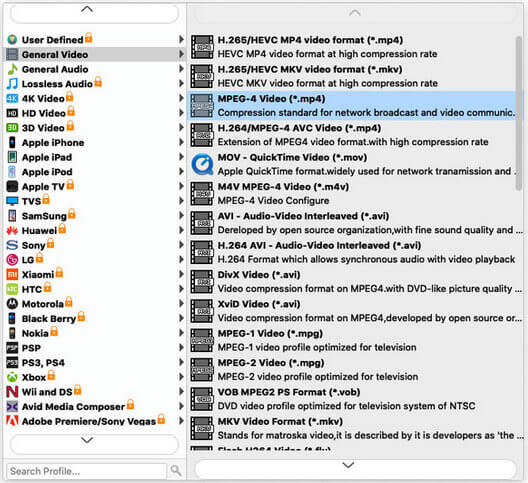Click the Motorola logo icon
Image resolution: width=528 pixels, height=483 pixels.
pyautogui.click(x=12, y=304)
